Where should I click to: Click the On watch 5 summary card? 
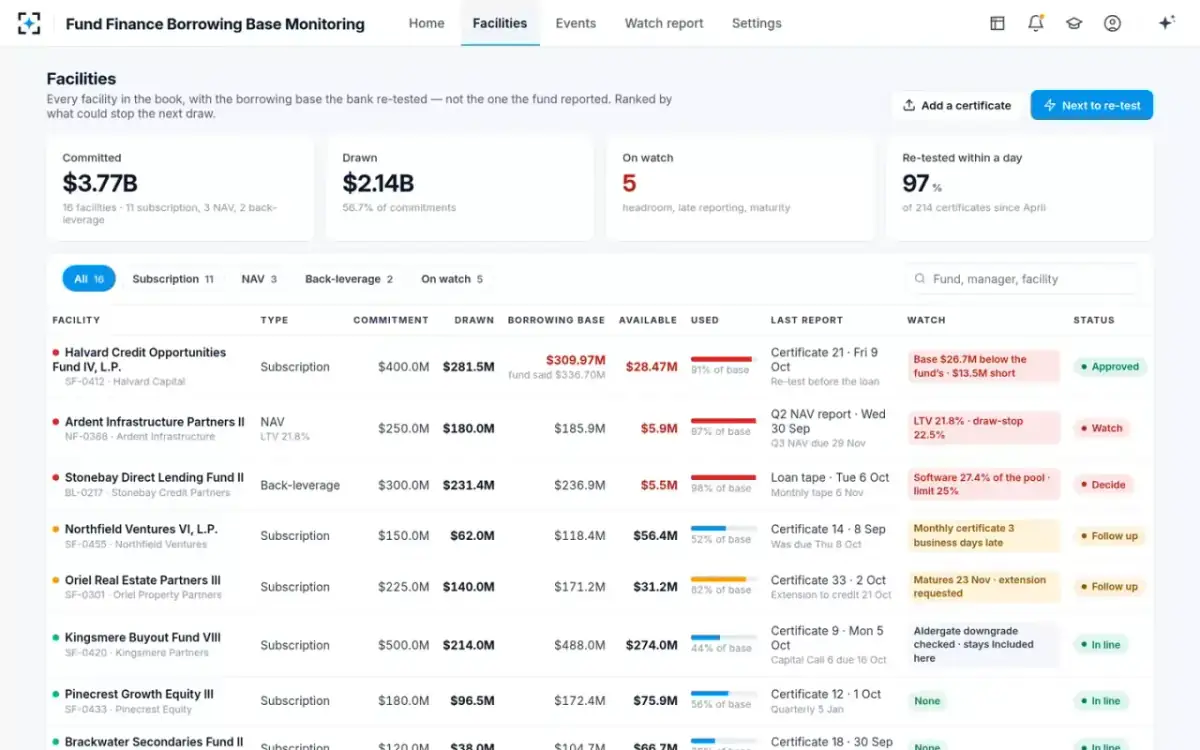tap(740, 188)
